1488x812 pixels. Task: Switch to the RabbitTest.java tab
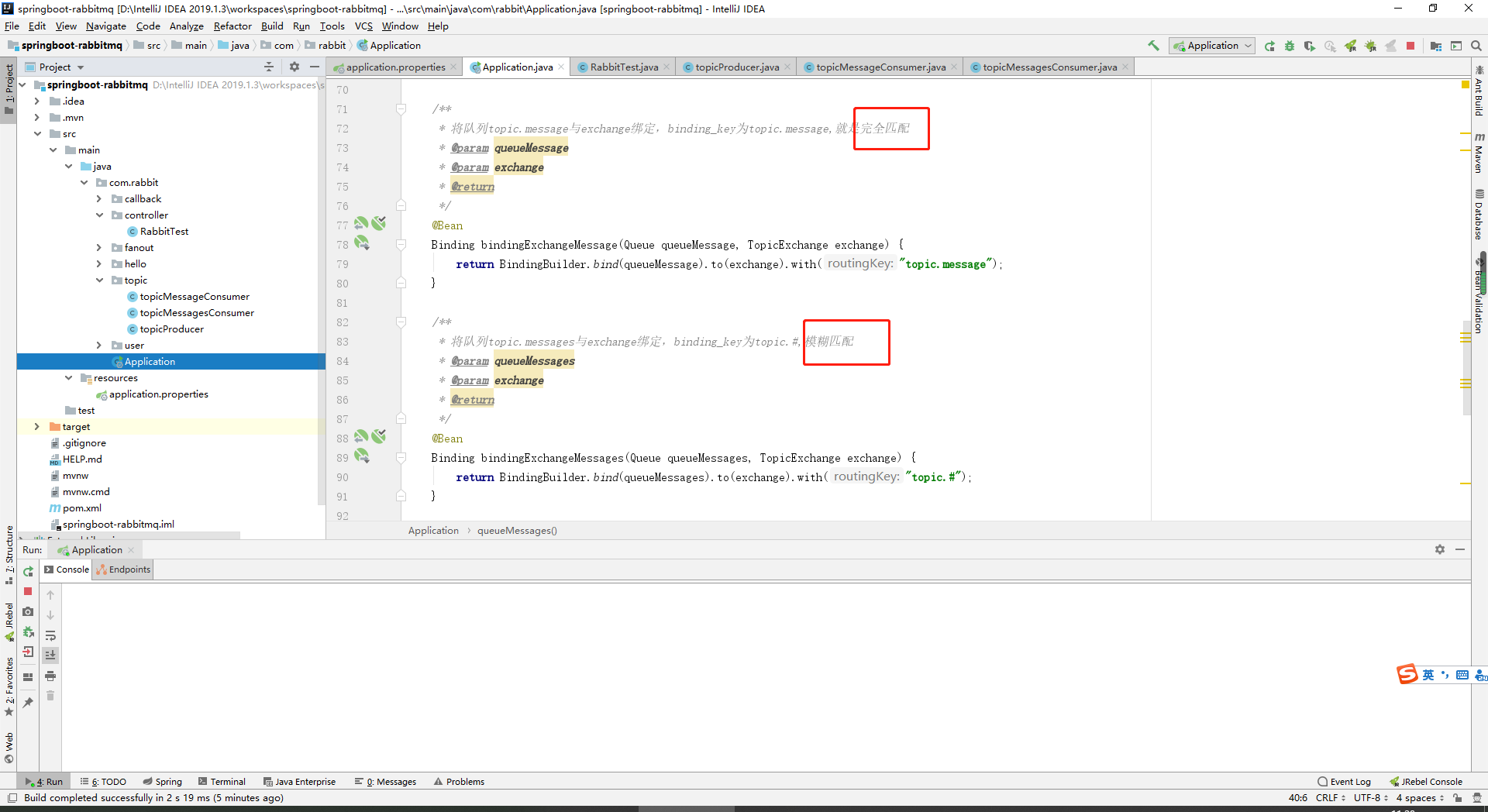click(622, 67)
